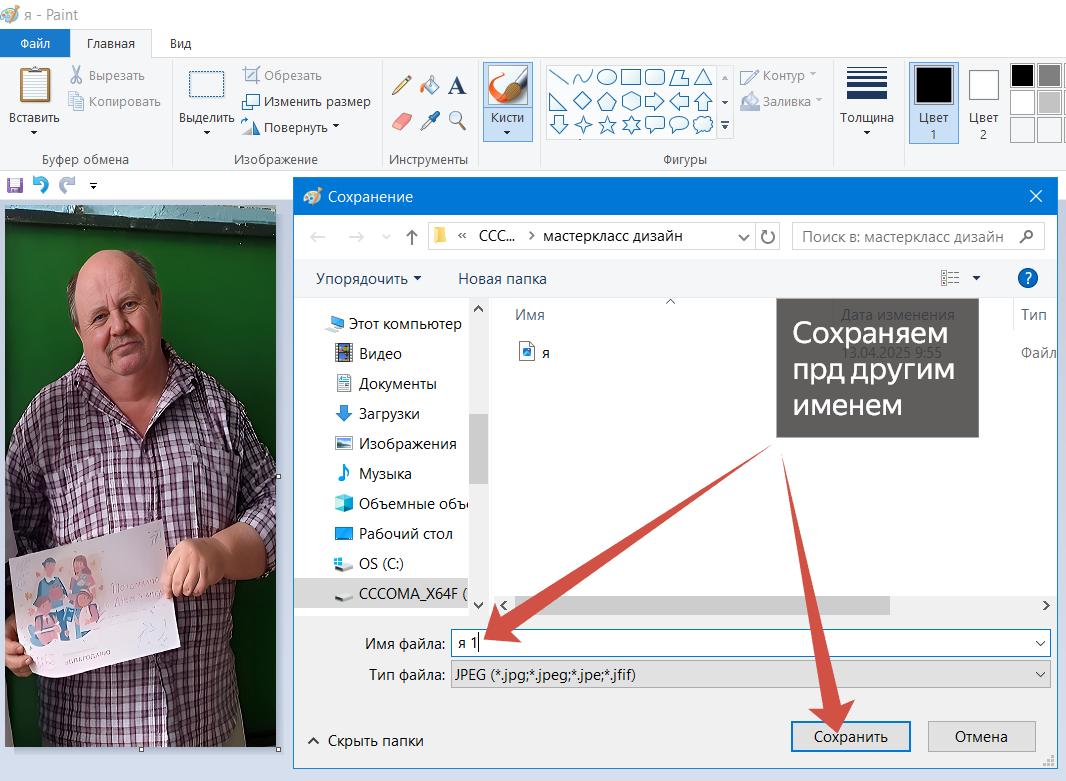This screenshot has width=1066, height=781.
Task: Open the save dialog Help button
Action: pos(1027,278)
